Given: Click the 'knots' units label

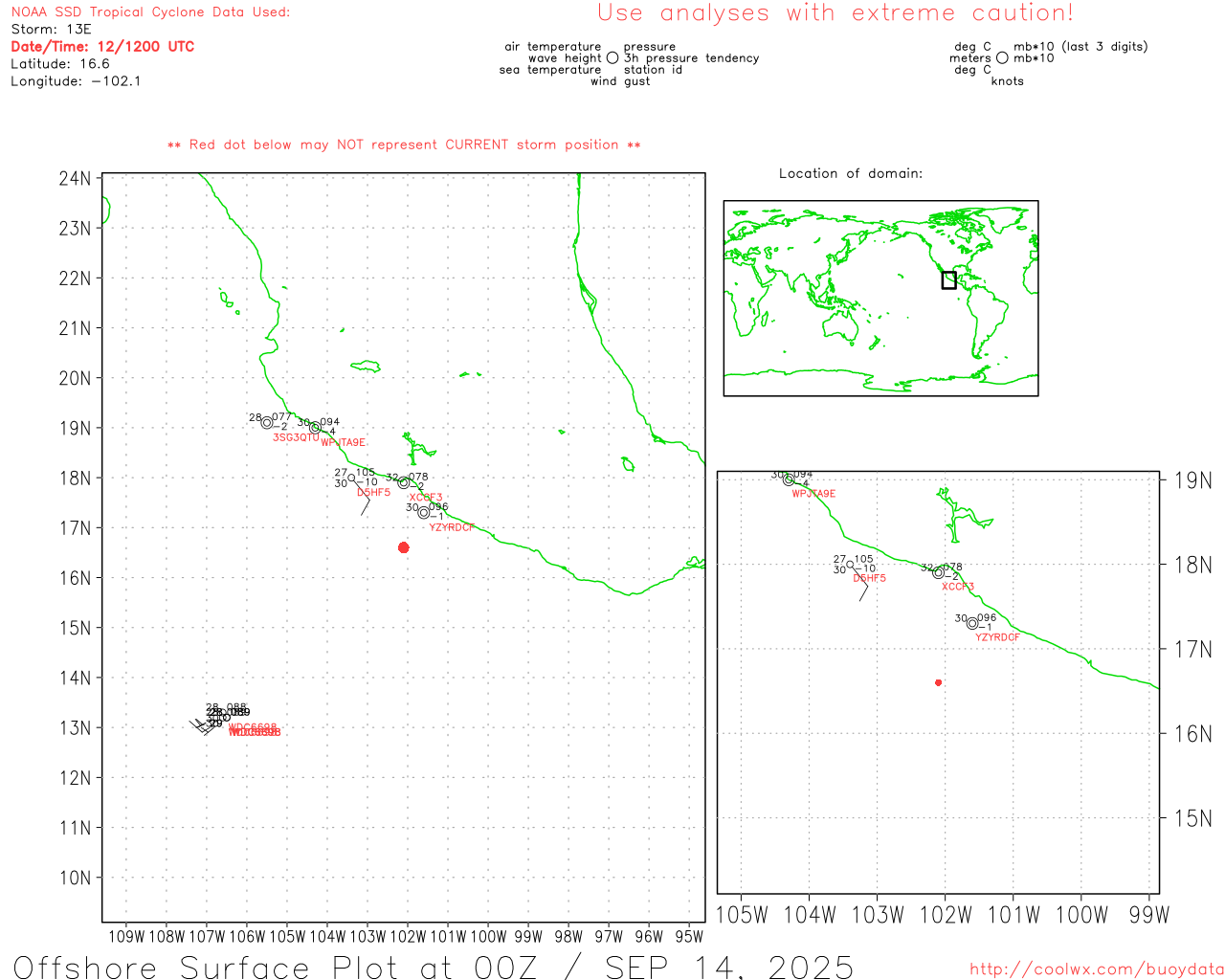Looking at the screenshot, I should point(1008,81).
